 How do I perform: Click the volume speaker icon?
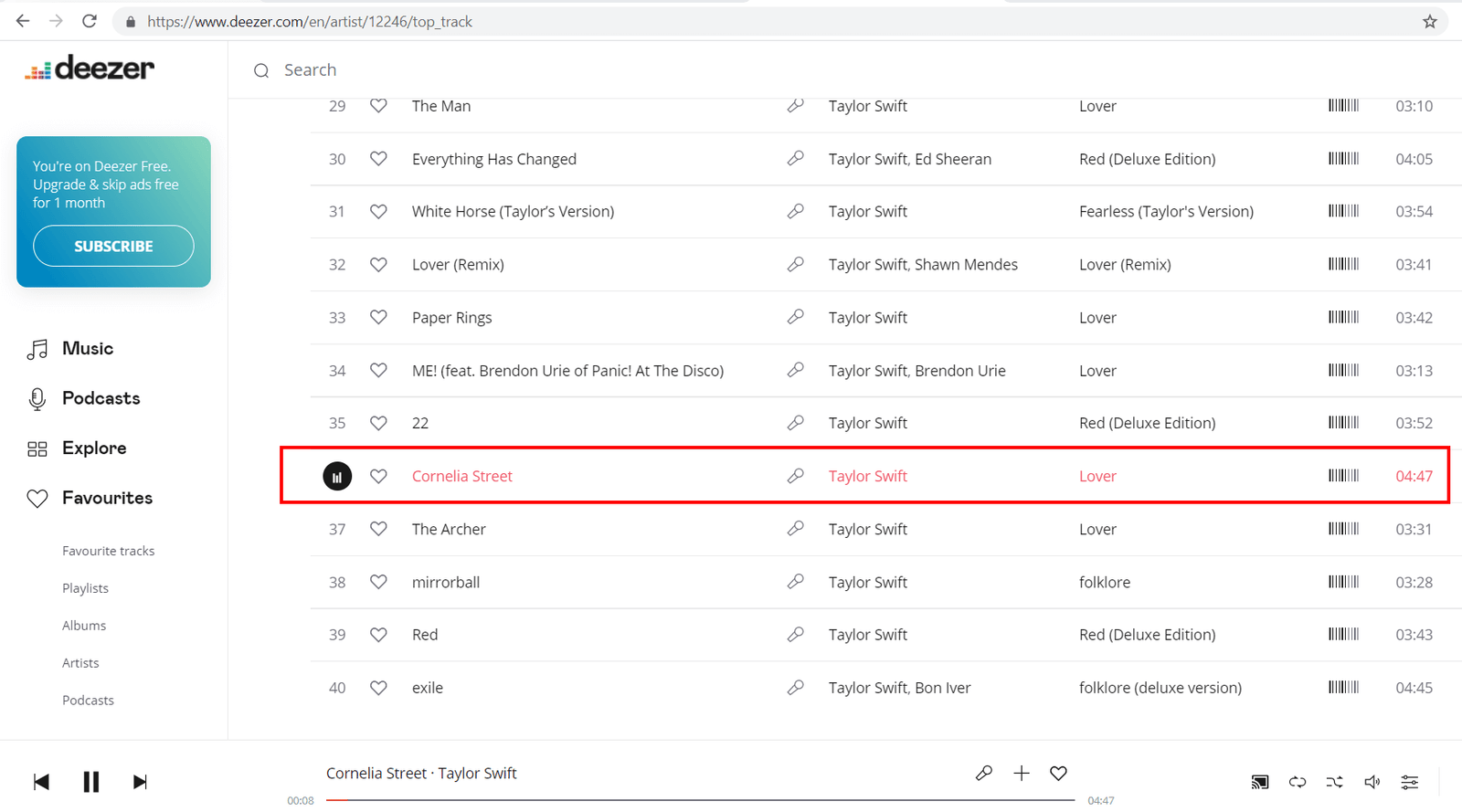(1372, 782)
